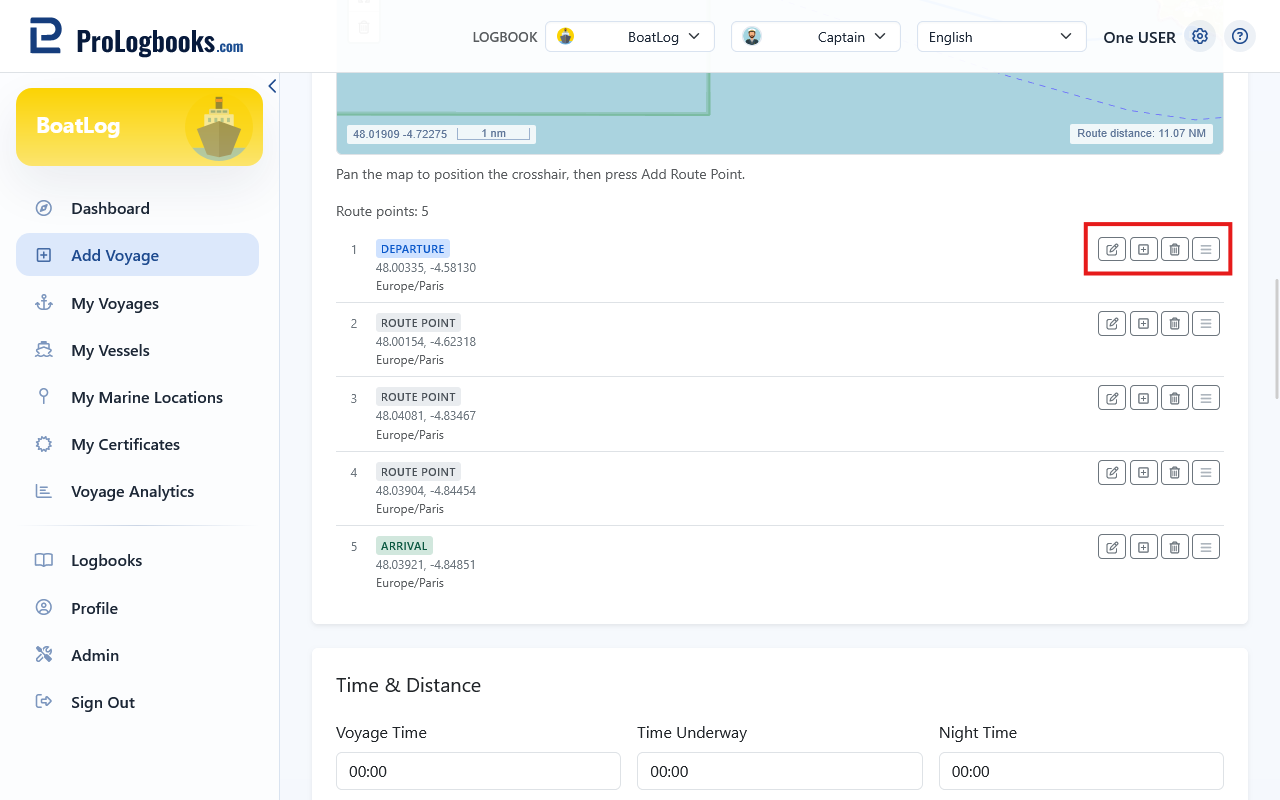The image size is (1280, 800).
Task: Sign Out of the application
Action: point(137,702)
